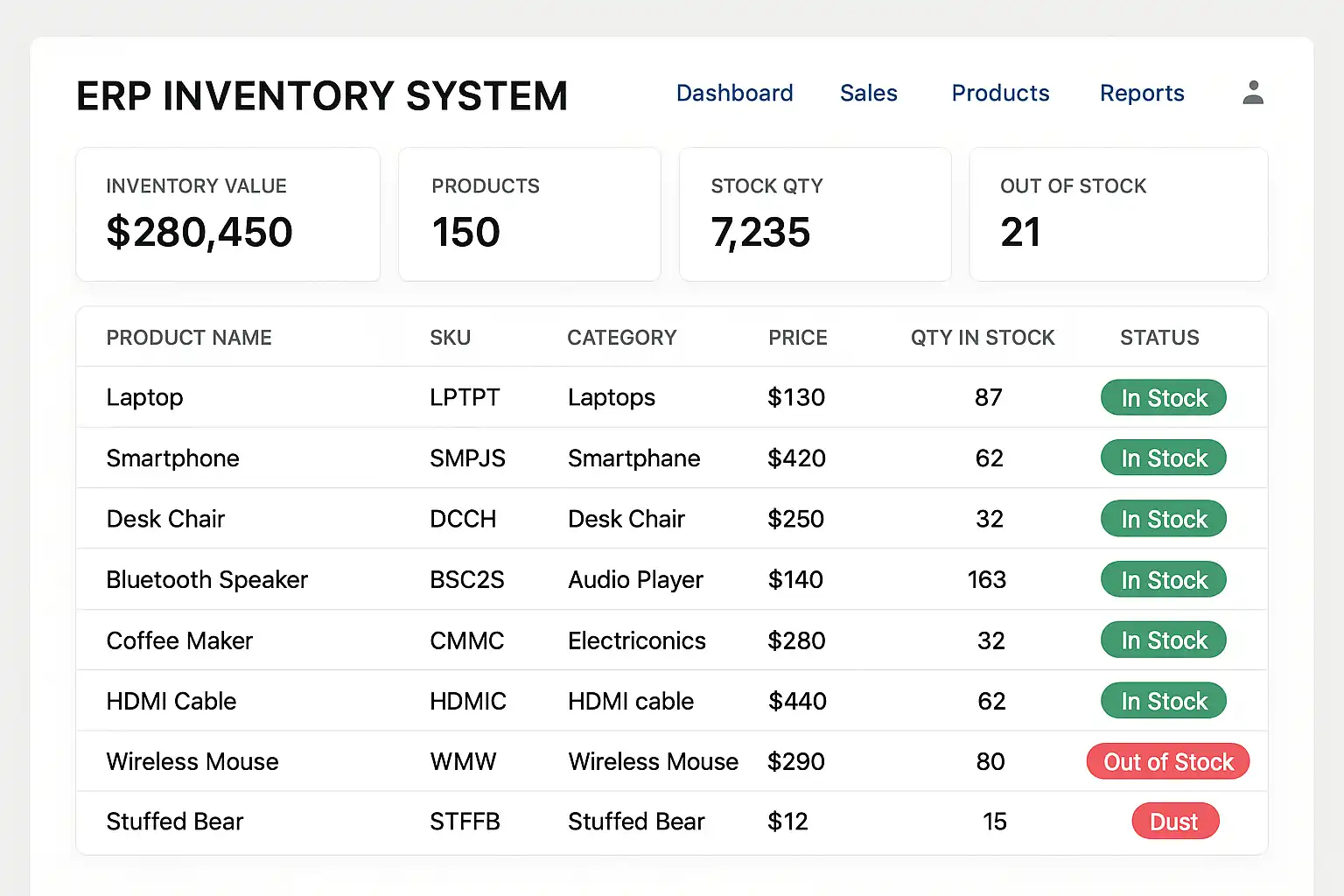1344x896 pixels.
Task: Open the Dashboard navigation link
Action: pos(734,94)
